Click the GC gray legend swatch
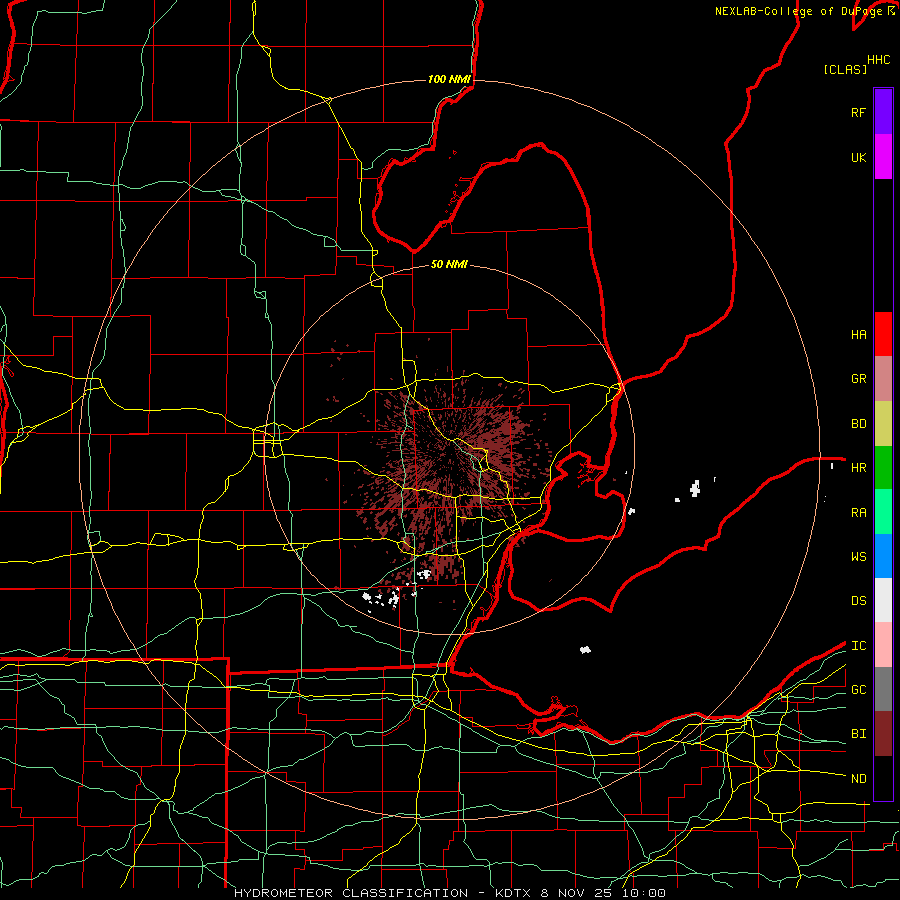 (883, 689)
